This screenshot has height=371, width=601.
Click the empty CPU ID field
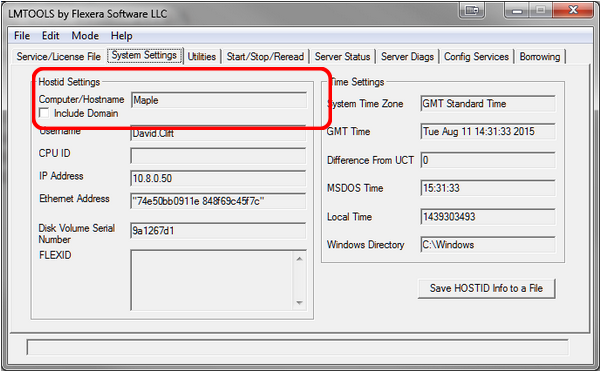coord(218,156)
